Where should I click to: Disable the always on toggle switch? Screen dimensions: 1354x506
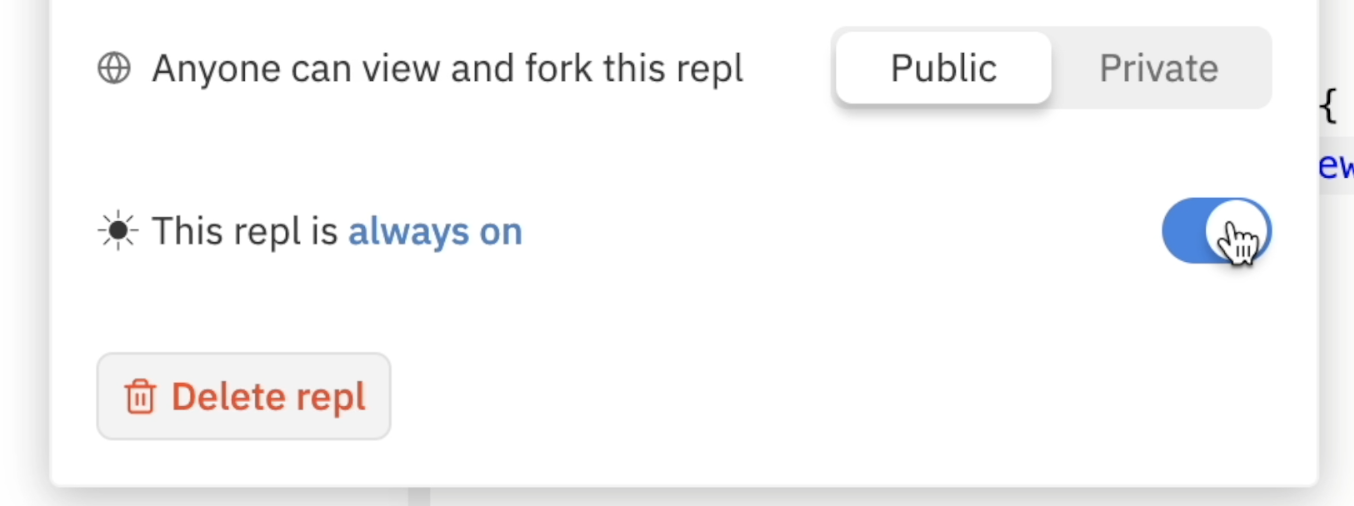point(1216,231)
